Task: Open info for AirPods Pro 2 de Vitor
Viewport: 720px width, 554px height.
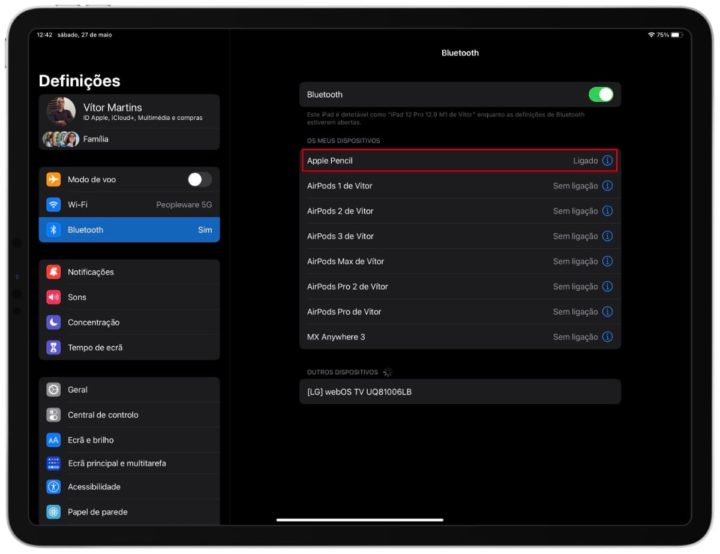Action: (608, 287)
